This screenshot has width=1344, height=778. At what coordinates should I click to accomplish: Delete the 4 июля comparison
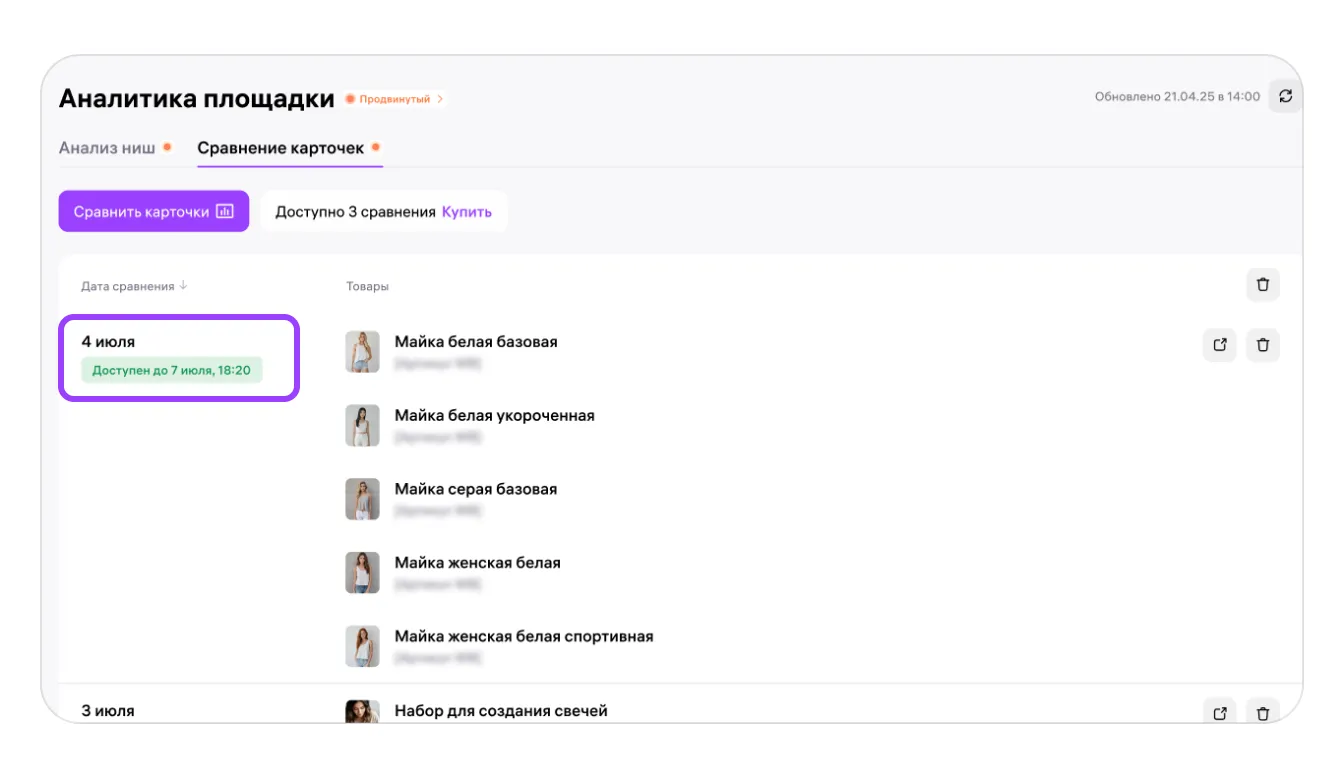coord(1262,345)
